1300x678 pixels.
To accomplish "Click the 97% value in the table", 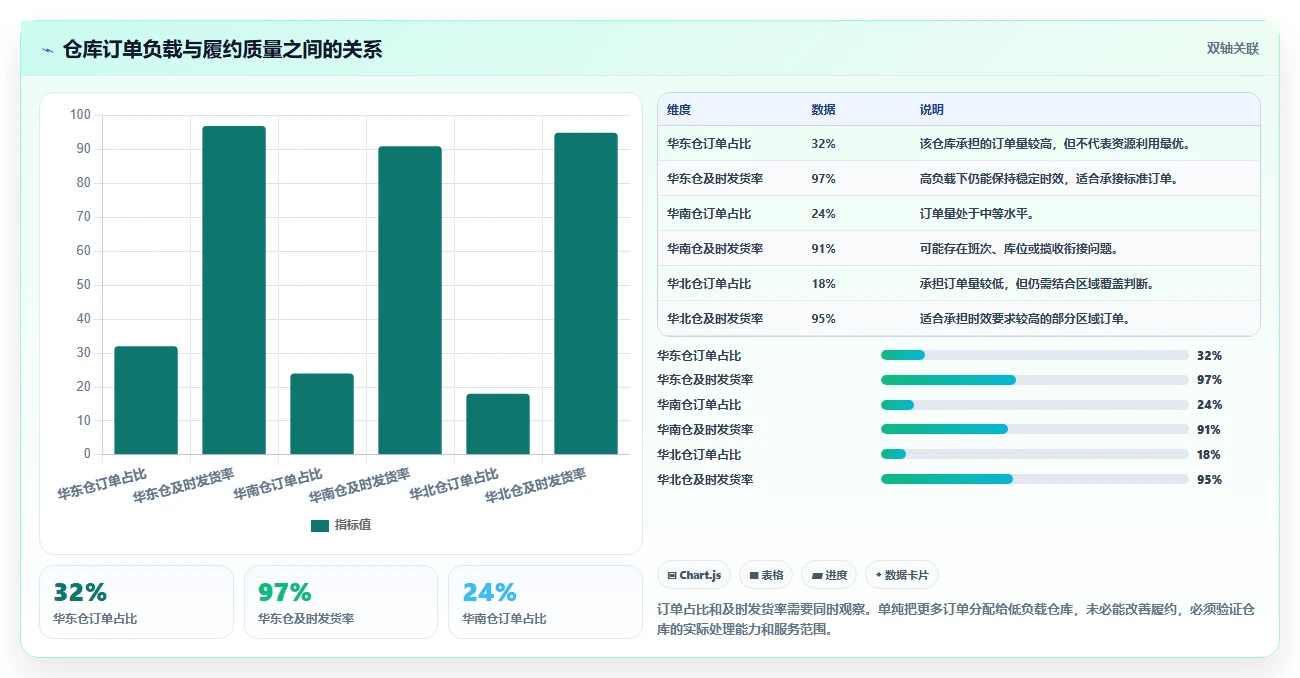I will click(x=823, y=179).
